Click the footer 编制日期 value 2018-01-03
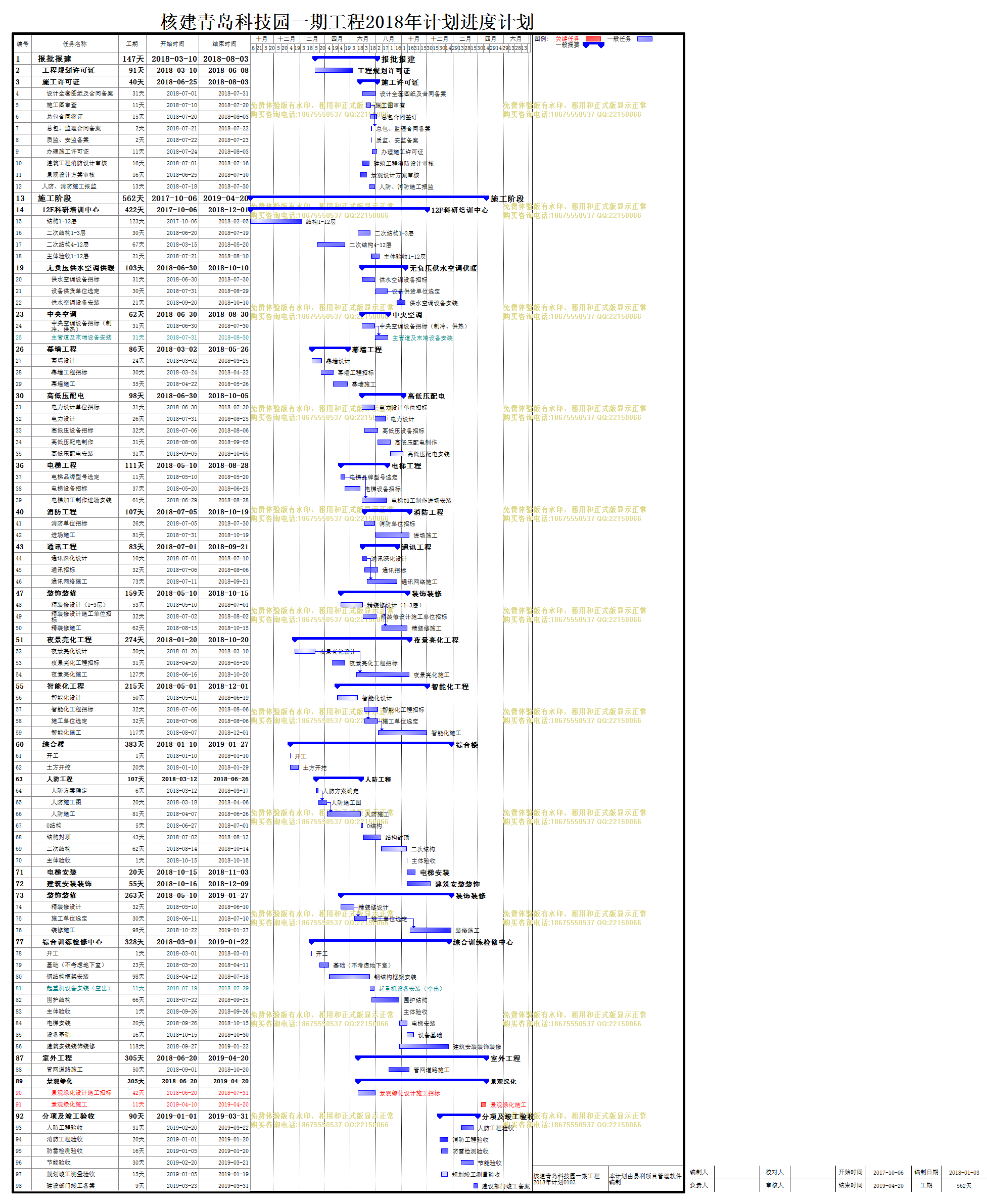Screen dimensions: 987x1204 (964, 1172)
